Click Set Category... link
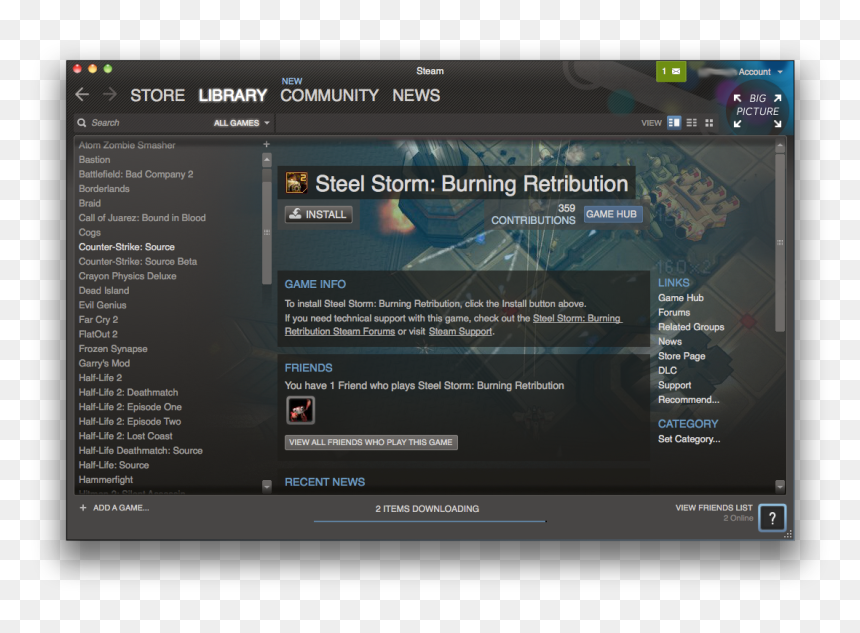The height and width of the screenshot is (633, 860). (689, 439)
